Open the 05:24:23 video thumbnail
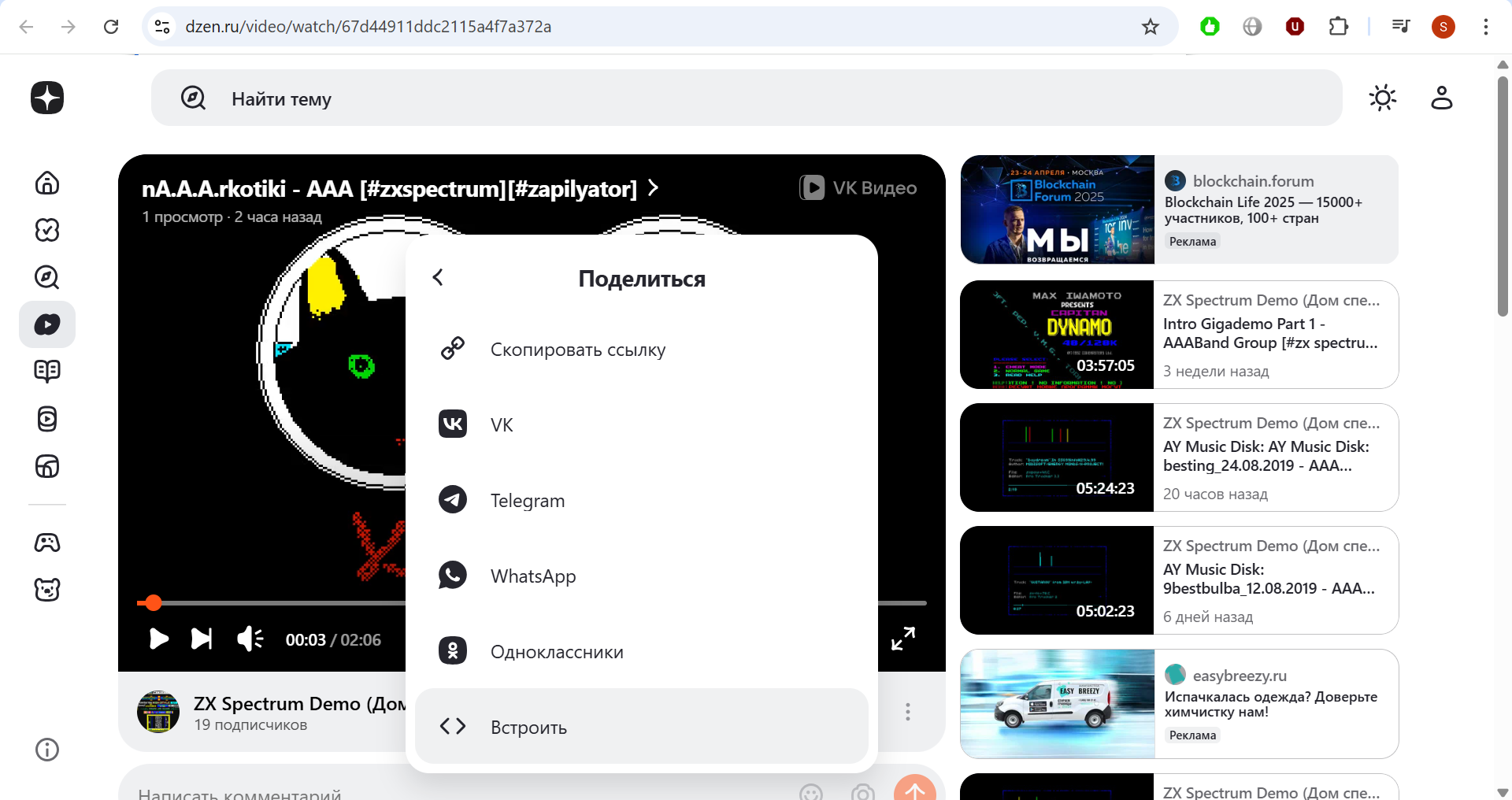Viewport: 1512px width, 800px height. [x=1057, y=457]
